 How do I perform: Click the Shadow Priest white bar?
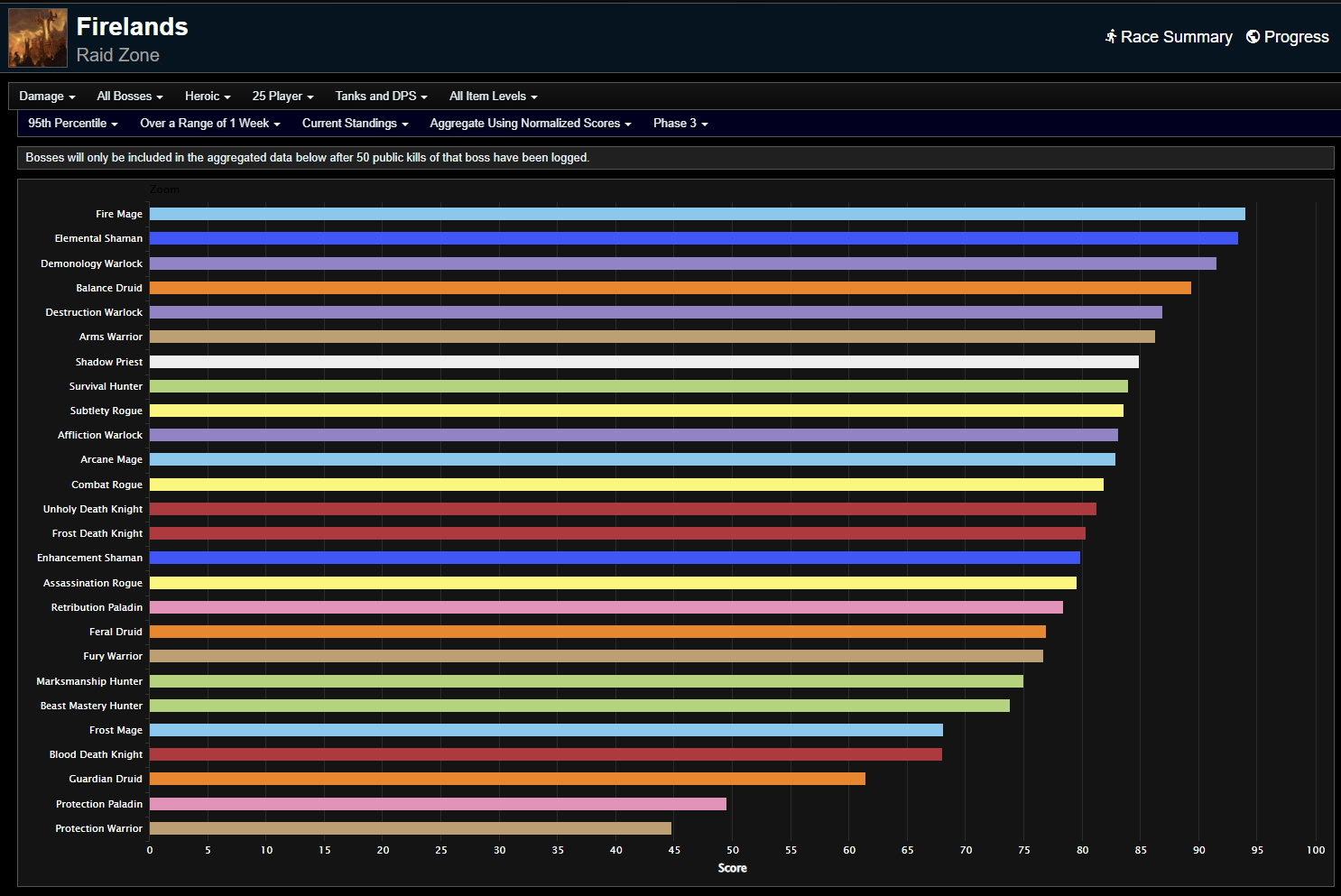(x=643, y=362)
